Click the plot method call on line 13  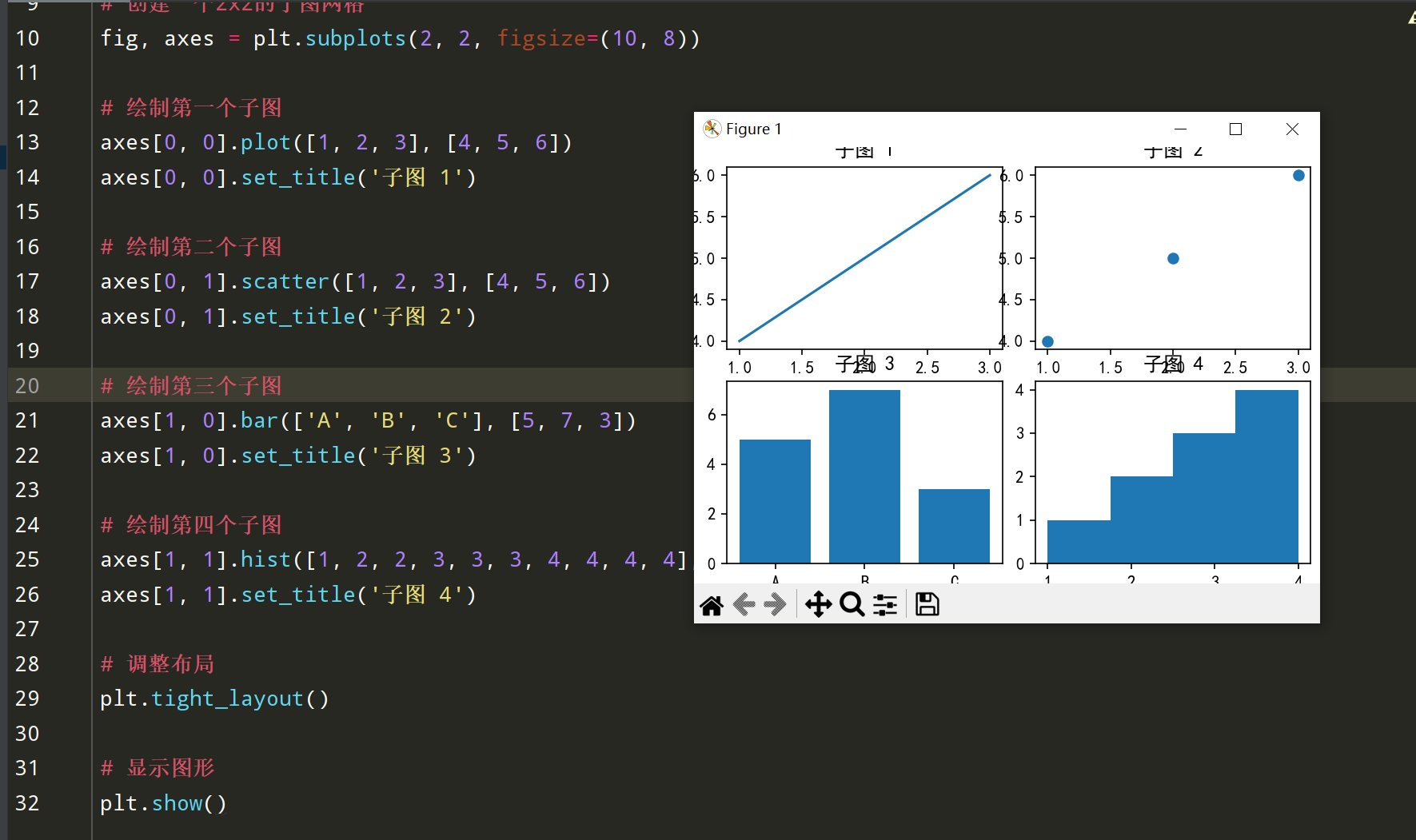pyautogui.click(x=266, y=142)
